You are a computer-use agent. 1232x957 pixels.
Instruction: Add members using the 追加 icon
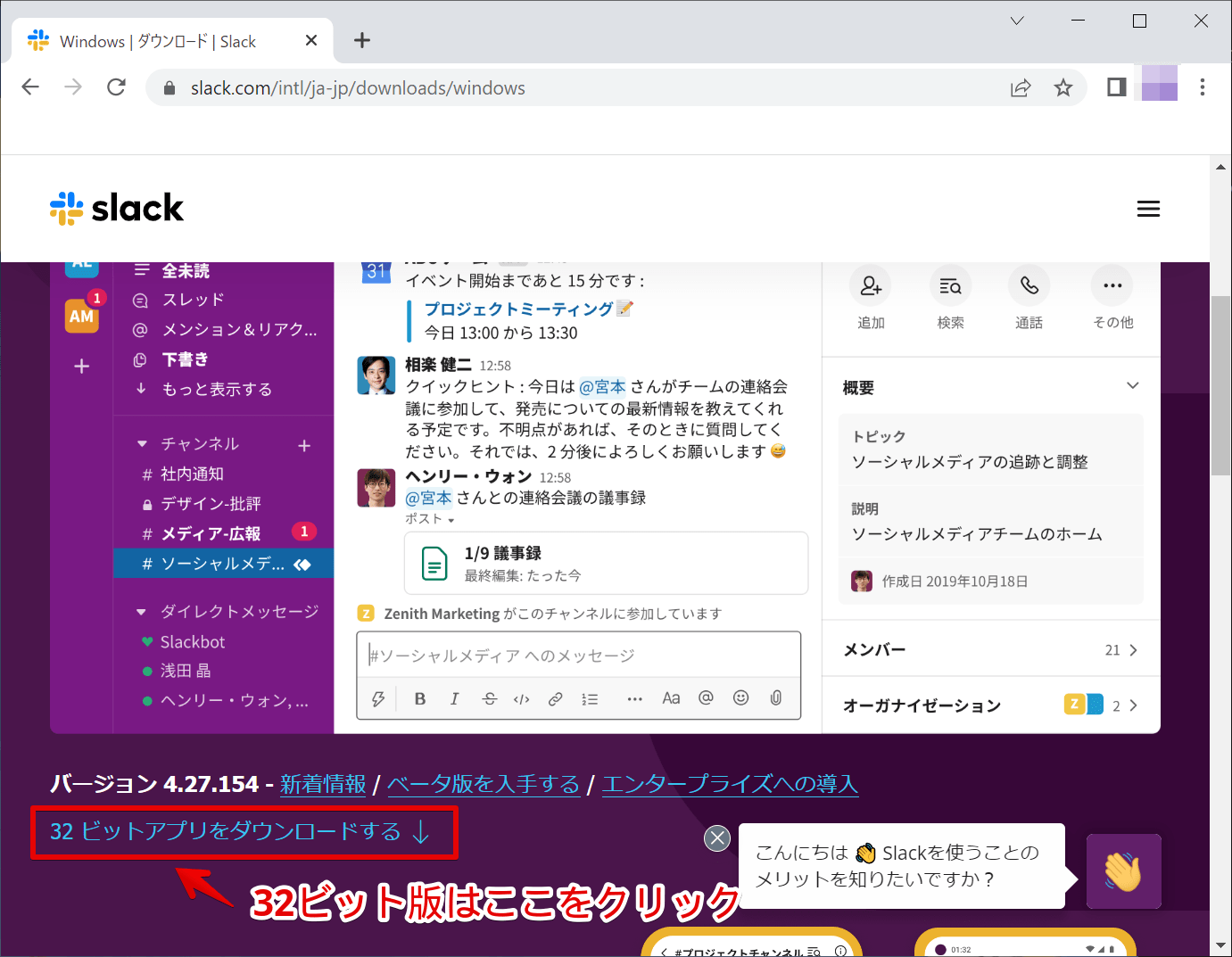[x=870, y=285]
